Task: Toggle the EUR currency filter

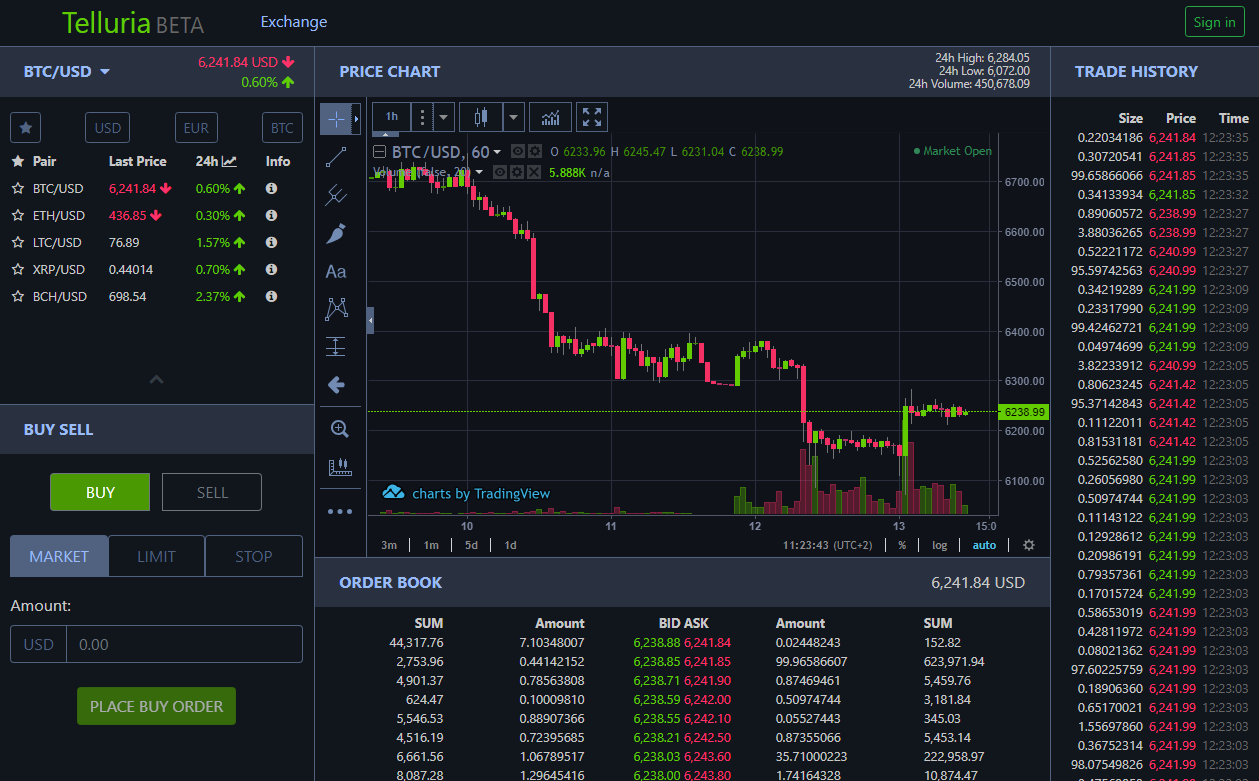Action: pos(196,128)
